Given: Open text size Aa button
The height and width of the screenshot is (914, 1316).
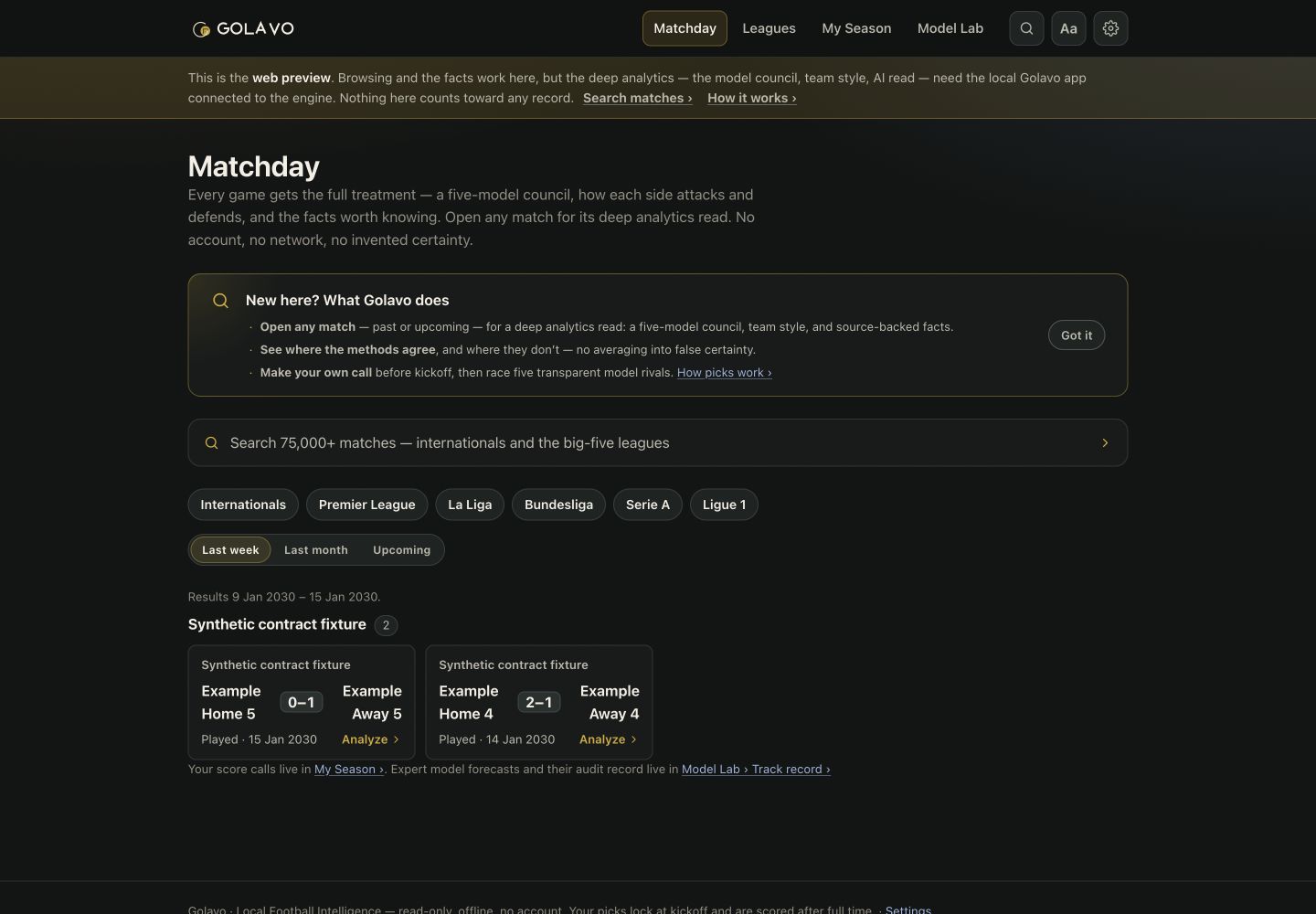Looking at the screenshot, I should click(x=1068, y=28).
